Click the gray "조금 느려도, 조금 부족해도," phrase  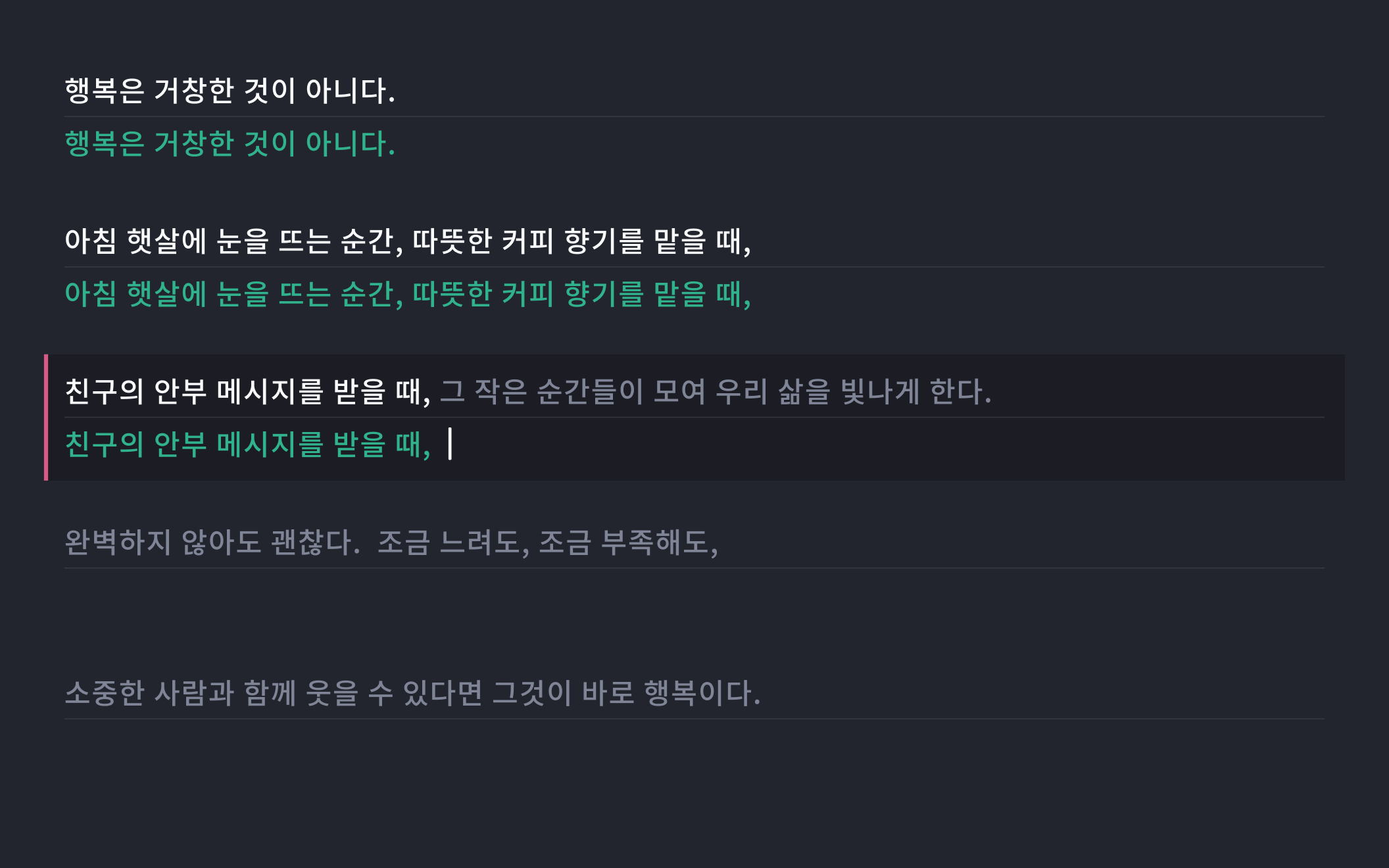[x=547, y=543]
